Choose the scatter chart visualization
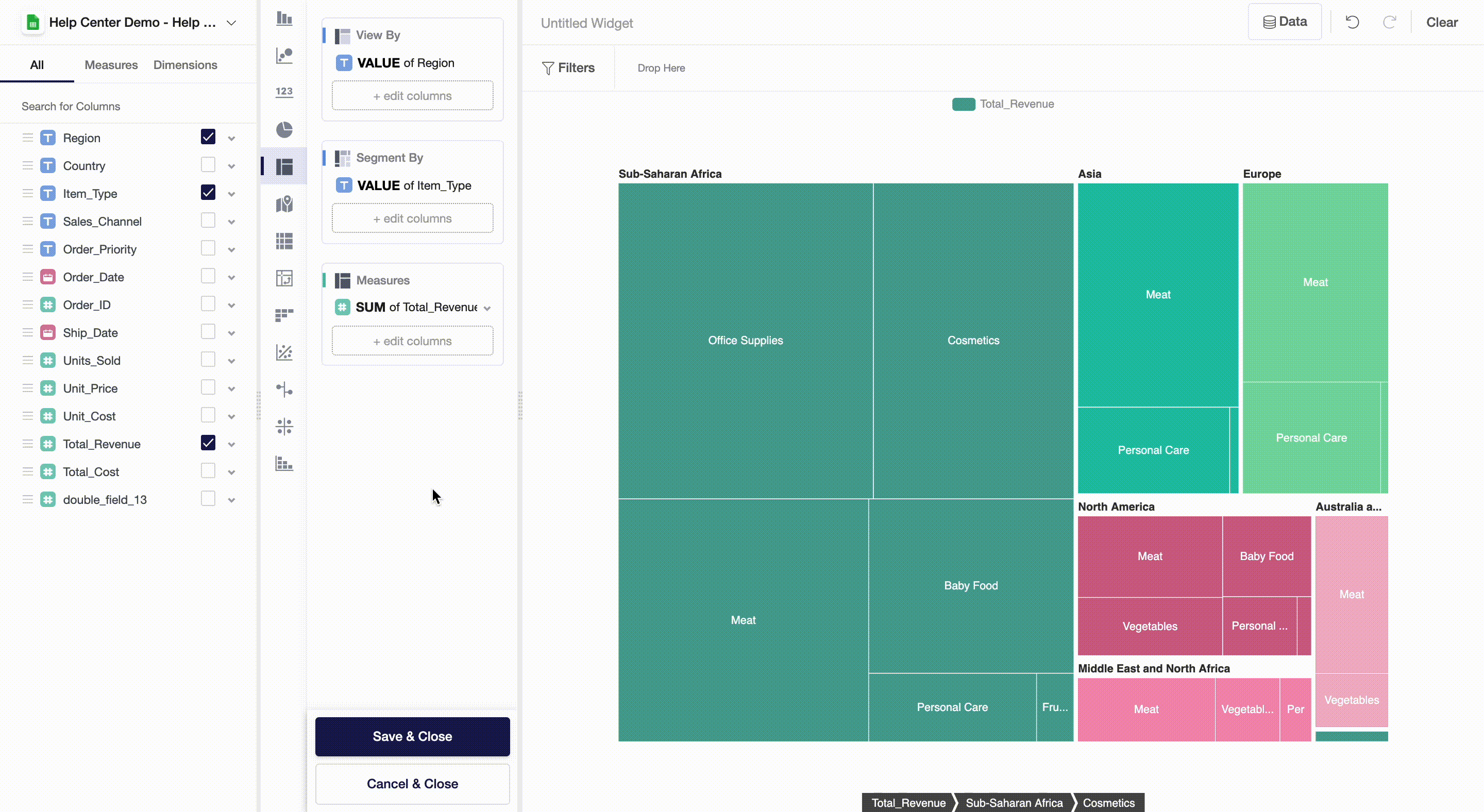 pyautogui.click(x=284, y=353)
